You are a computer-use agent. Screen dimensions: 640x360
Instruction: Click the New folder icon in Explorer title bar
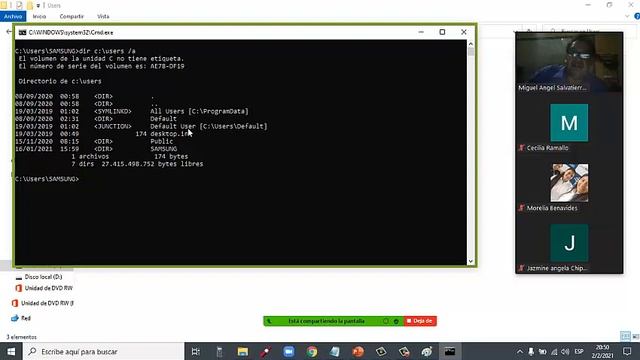29,5
